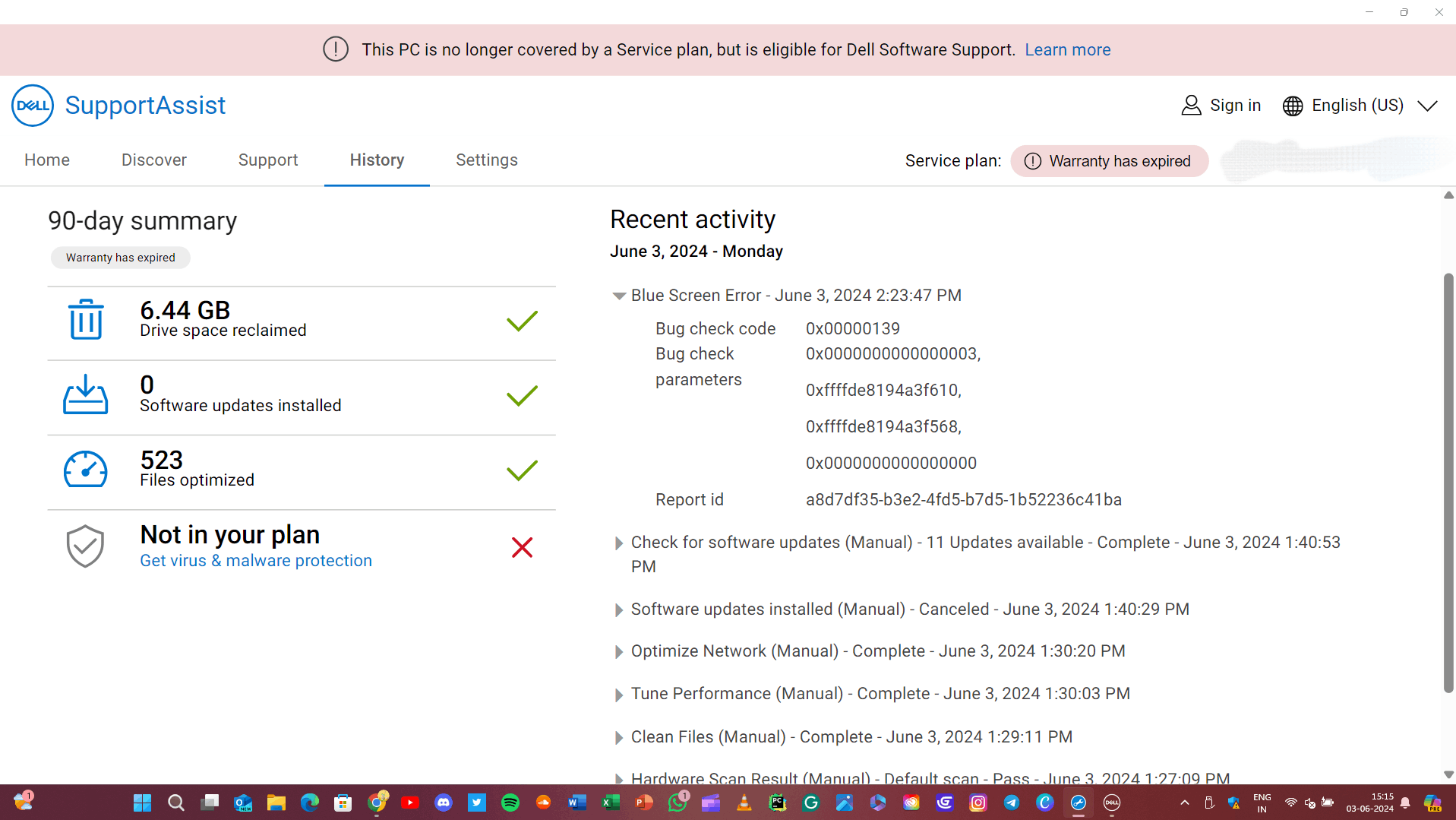Click the files optimized gauge icon

click(x=86, y=469)
